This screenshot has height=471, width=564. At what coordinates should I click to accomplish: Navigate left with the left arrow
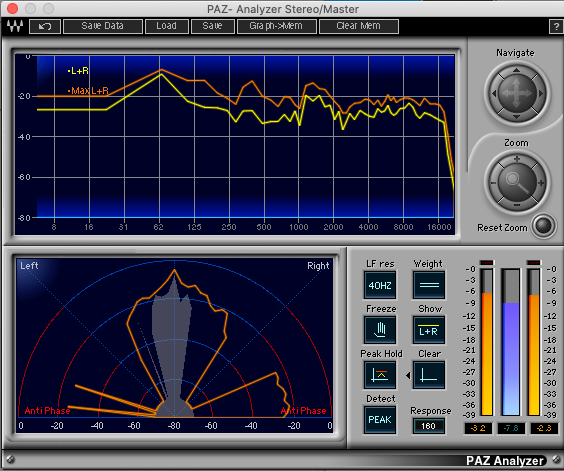tap(494, 94)
